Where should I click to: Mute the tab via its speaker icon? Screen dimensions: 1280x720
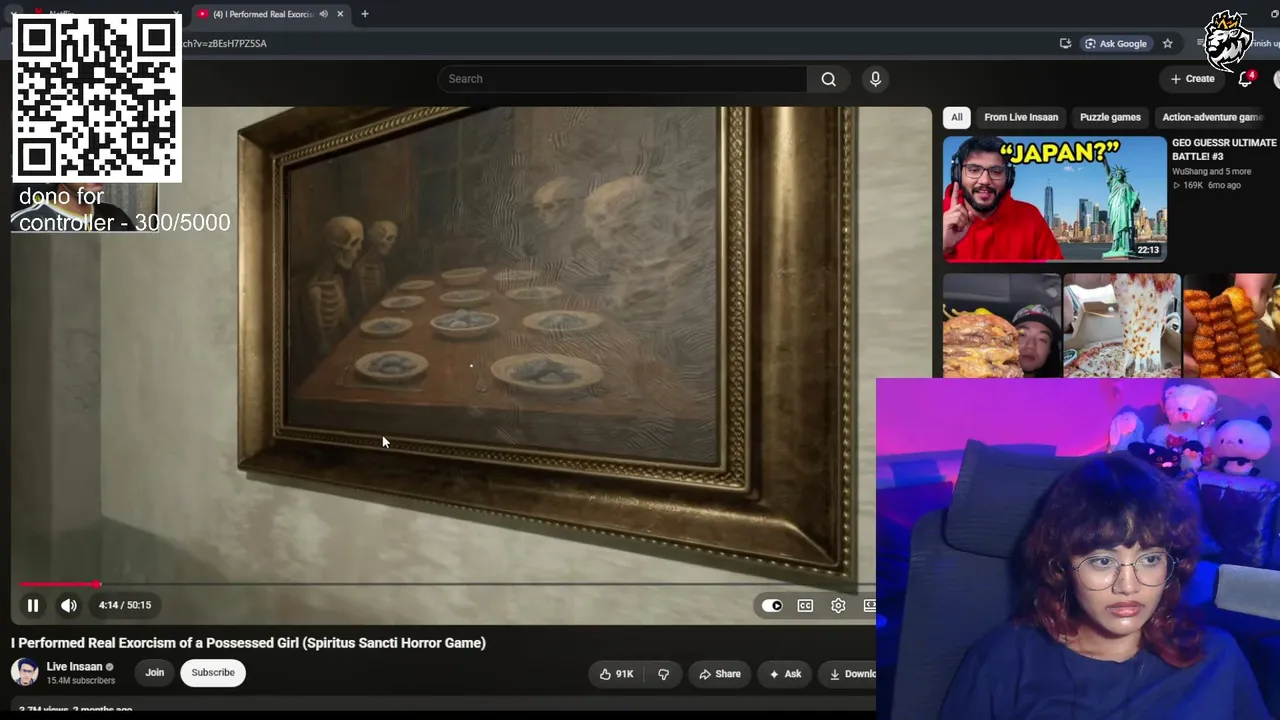pyautogui.click(x=323, y=14)
